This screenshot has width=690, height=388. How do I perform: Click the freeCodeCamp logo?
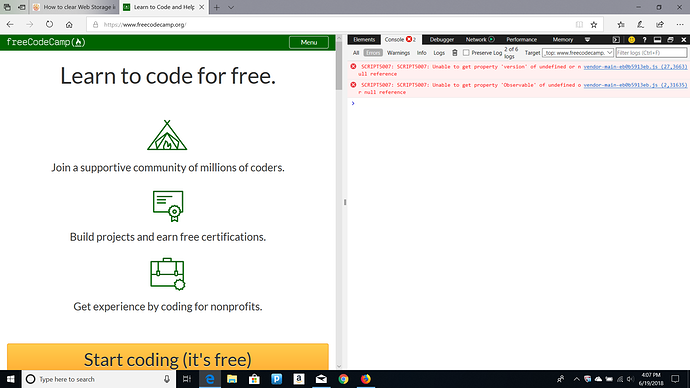coord(46,42)
